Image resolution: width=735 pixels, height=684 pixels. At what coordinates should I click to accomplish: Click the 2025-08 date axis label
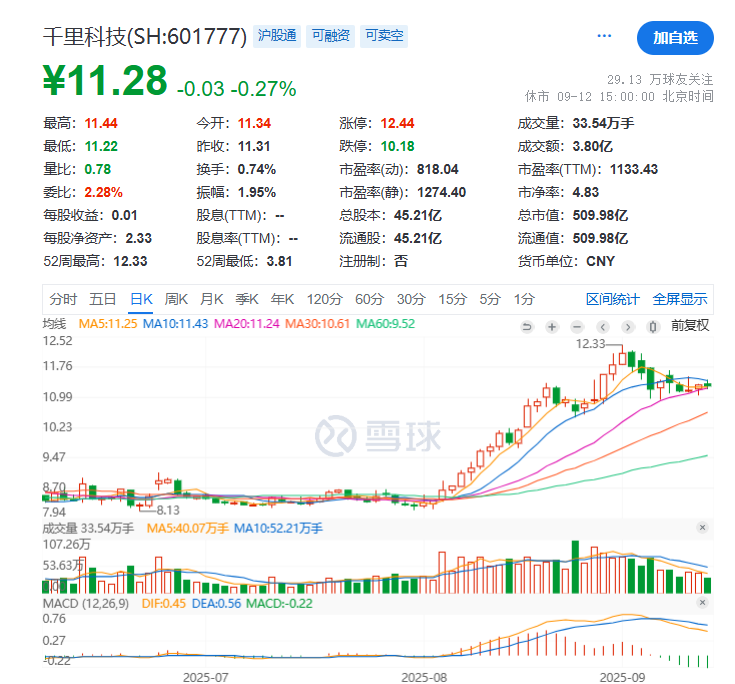[424, 677]
